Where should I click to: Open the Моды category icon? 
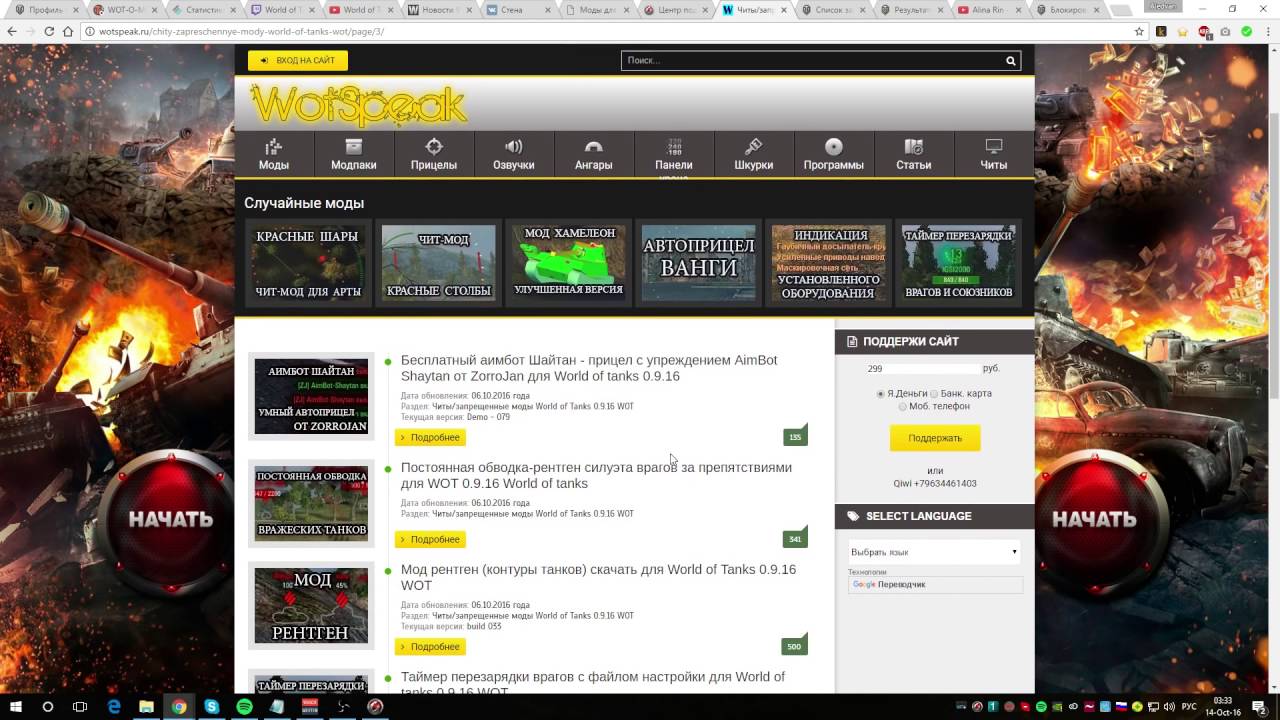(274, 154)
